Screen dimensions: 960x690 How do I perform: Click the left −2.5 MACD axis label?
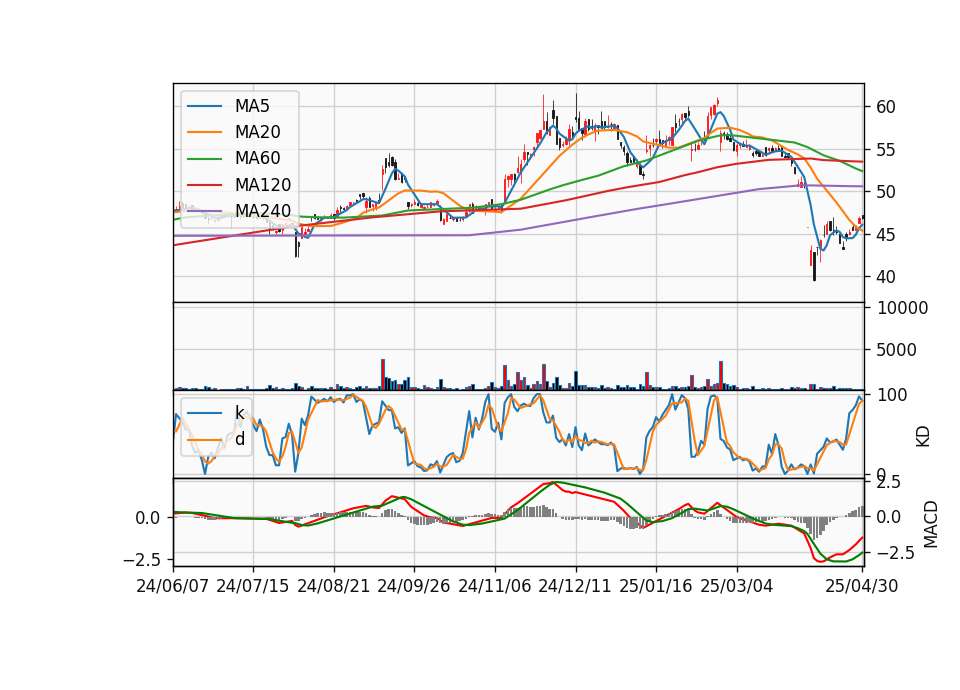(x=141, y=560)
